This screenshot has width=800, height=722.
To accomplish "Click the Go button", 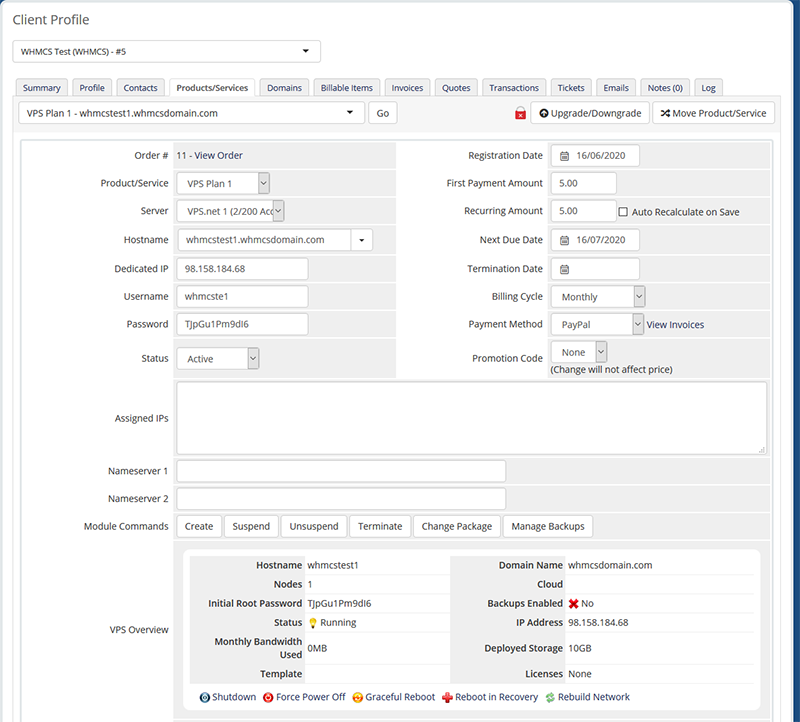I will click(x=383, y=113).
